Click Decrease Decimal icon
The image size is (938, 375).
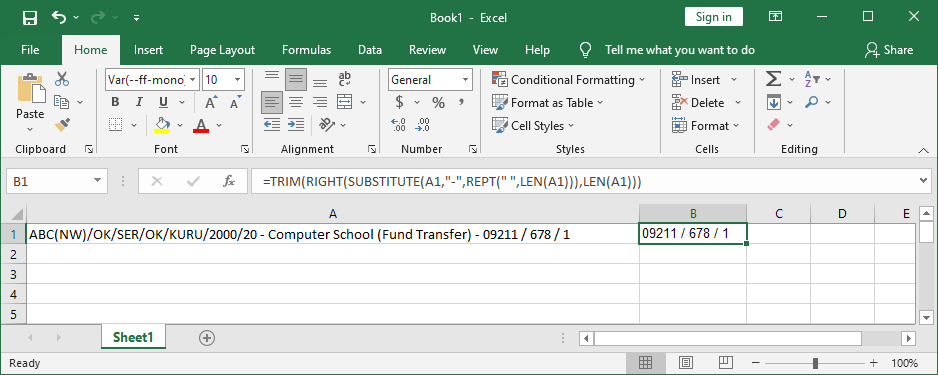(422, 125)
